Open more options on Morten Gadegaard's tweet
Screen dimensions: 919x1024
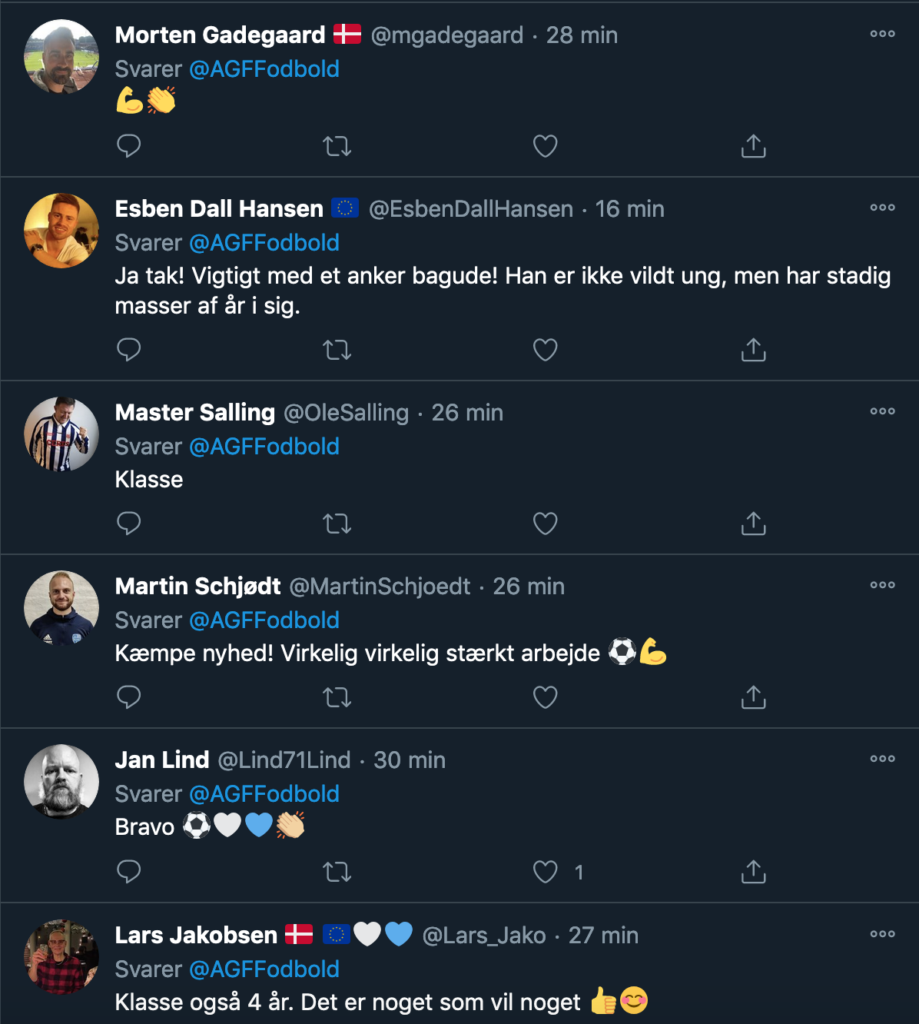tap(882, 34)
